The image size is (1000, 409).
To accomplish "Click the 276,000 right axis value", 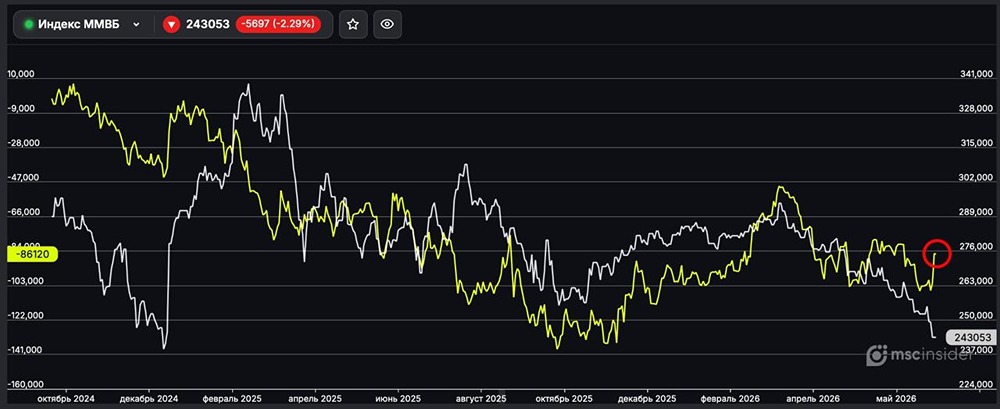I will 976,247.
